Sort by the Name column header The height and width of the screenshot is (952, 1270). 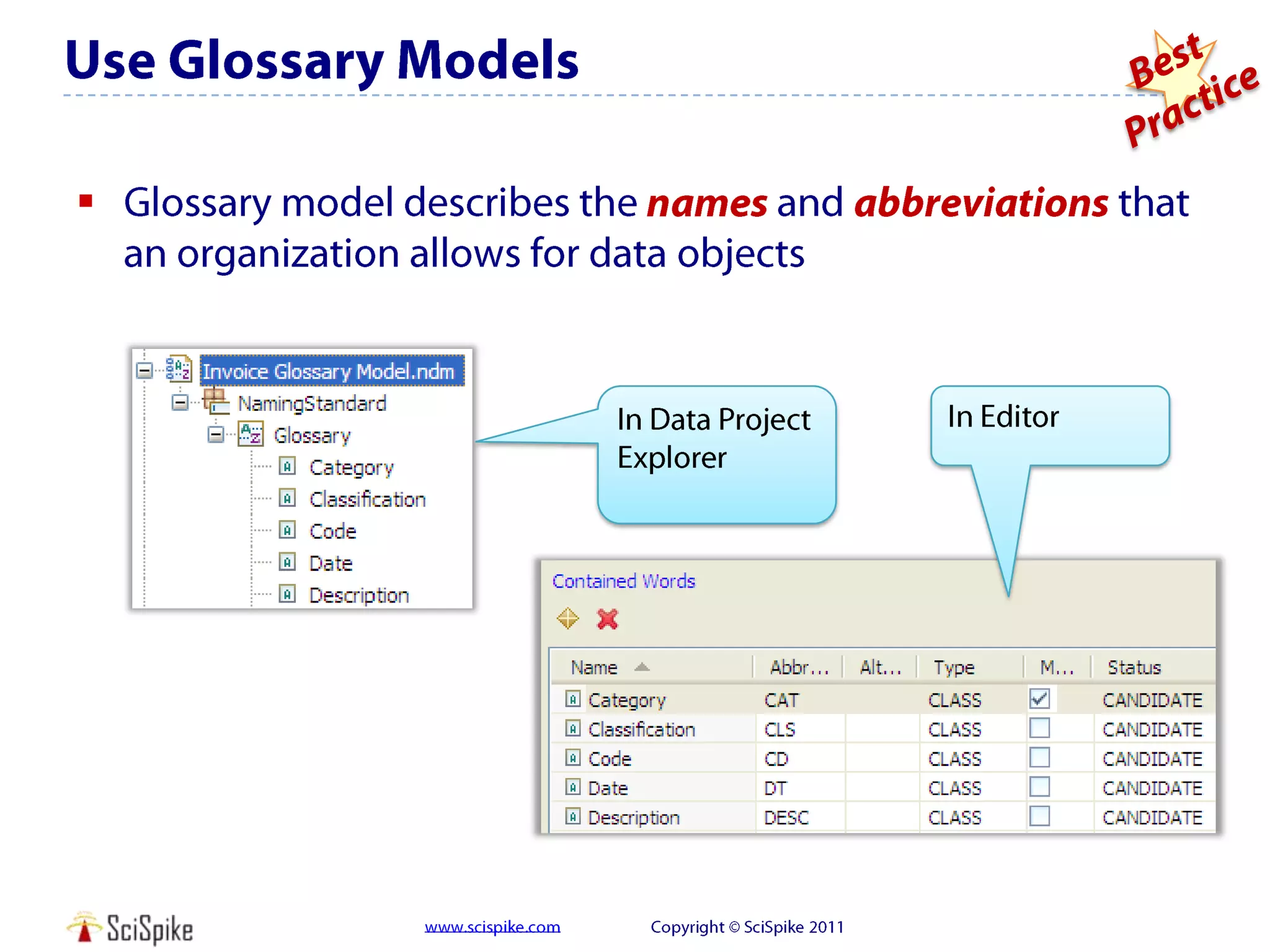[594, 668]
